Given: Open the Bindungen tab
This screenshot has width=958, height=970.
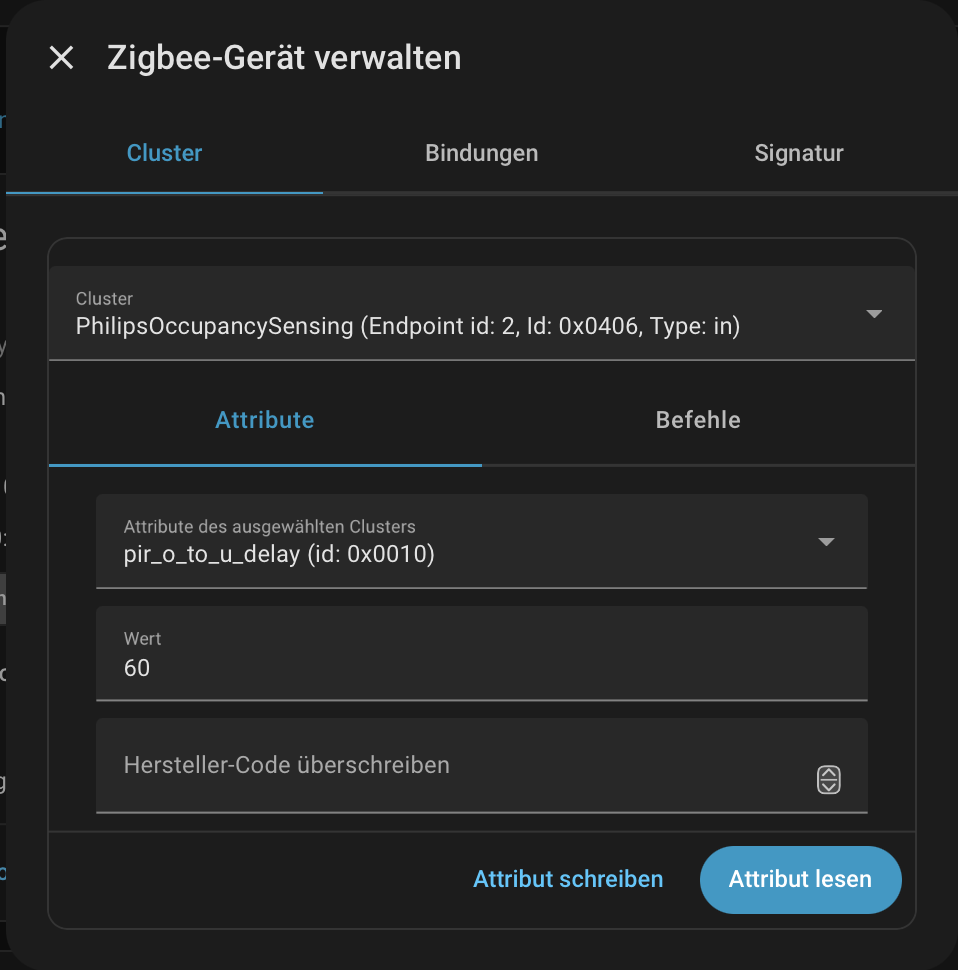Looking at the screenshot, I should tap(481, 153).
